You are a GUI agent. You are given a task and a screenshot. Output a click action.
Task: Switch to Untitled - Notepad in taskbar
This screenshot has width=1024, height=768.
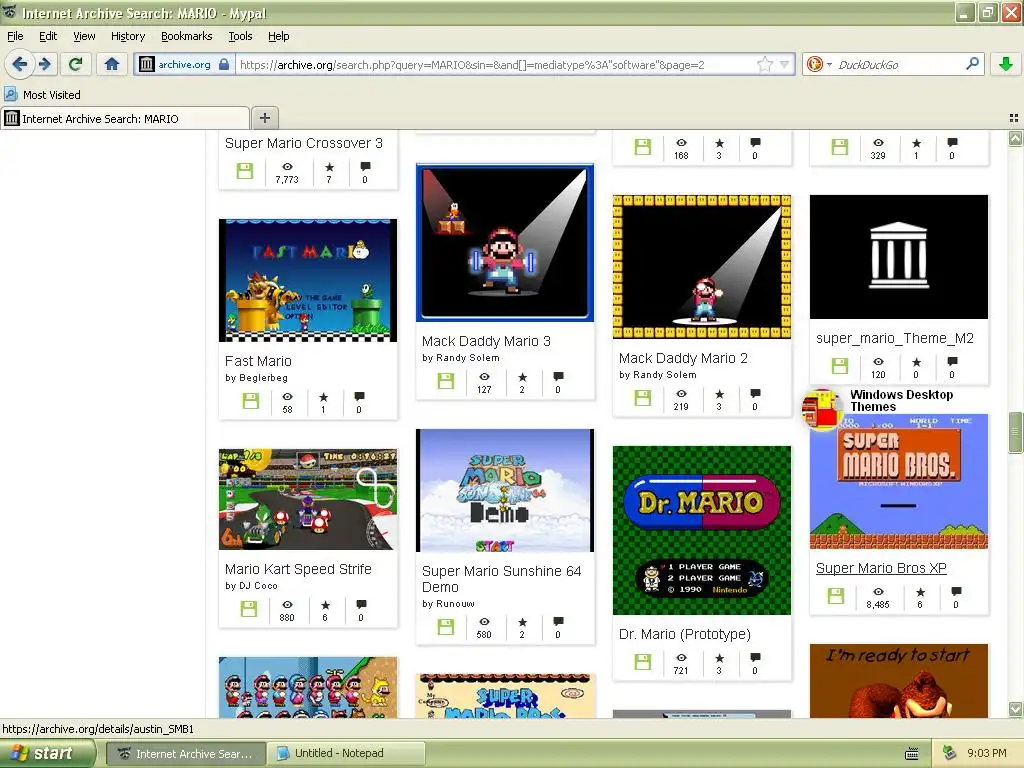click(346, 754)
